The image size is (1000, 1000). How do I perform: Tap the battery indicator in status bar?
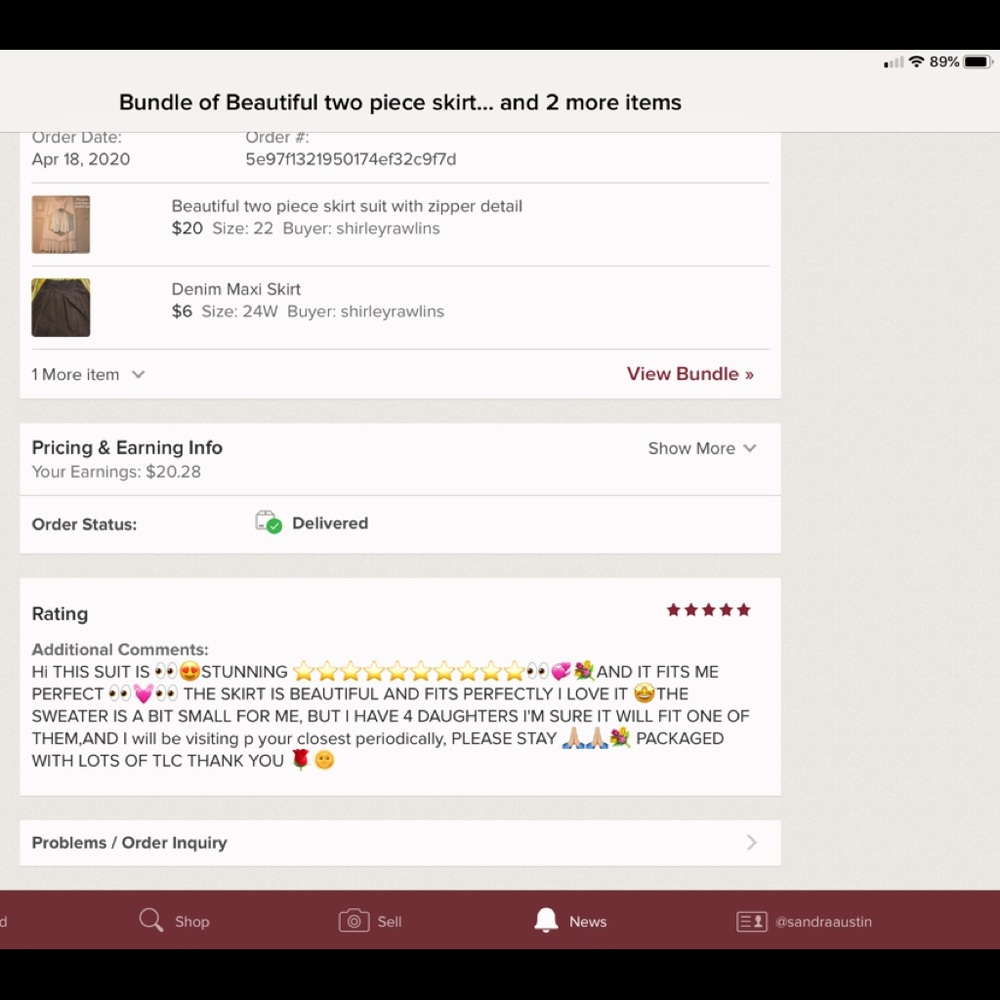point(978,62)
